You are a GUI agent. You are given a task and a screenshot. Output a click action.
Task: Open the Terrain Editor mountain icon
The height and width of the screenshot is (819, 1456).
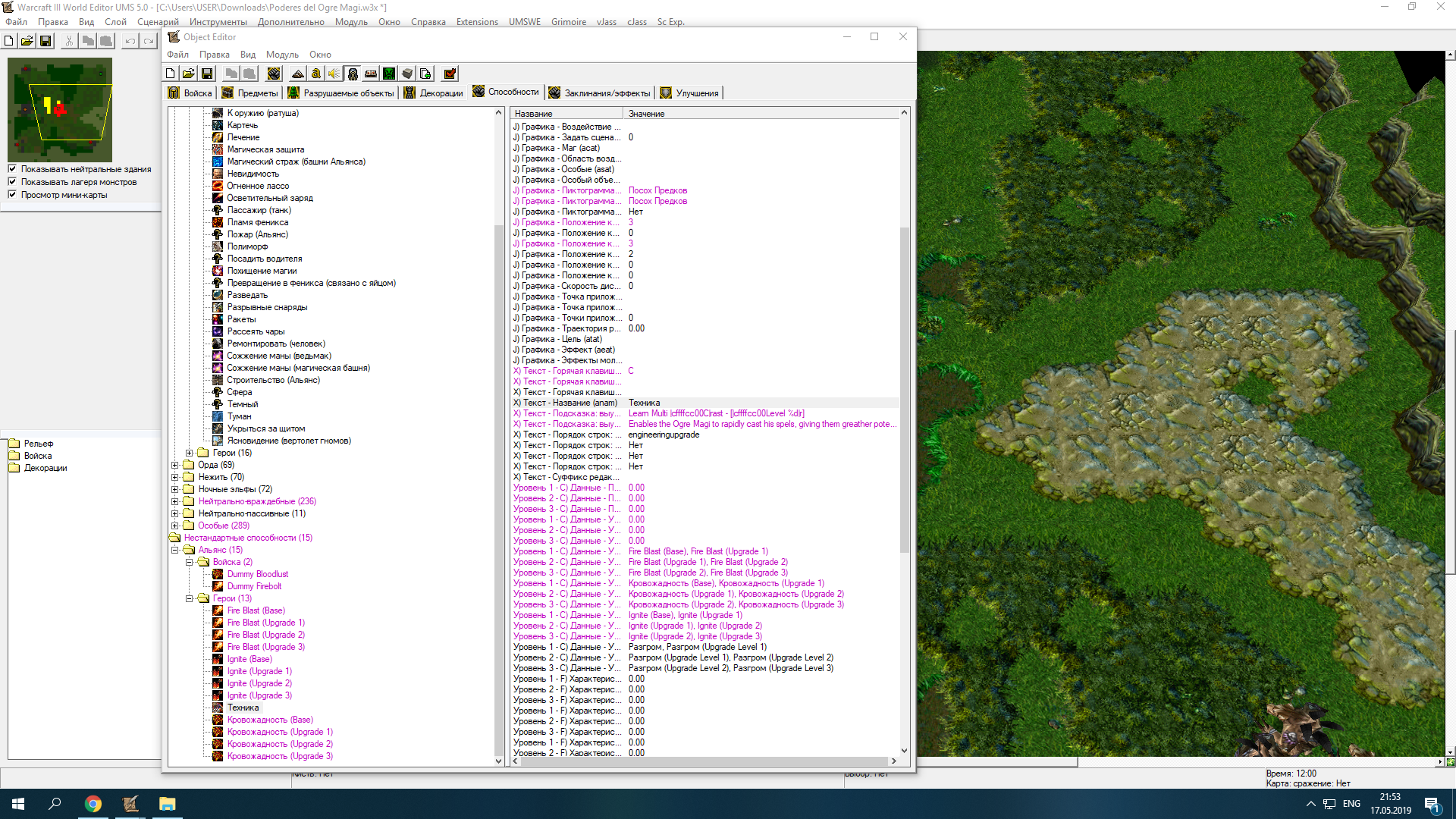[298, 74]
